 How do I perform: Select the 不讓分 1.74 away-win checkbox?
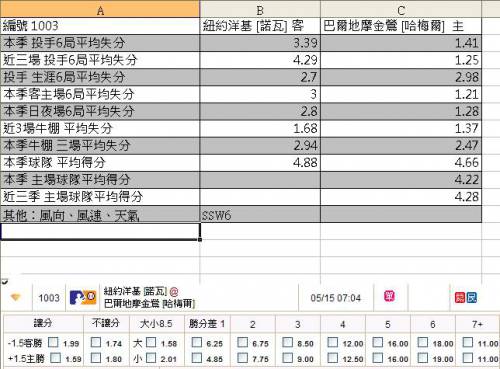(96, 342)
